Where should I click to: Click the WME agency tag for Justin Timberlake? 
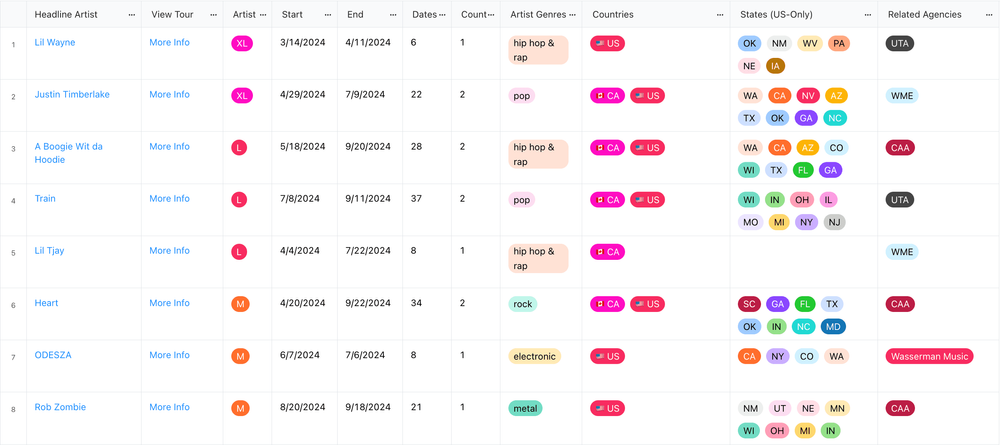pyautogui.click(x=902, y=96)
